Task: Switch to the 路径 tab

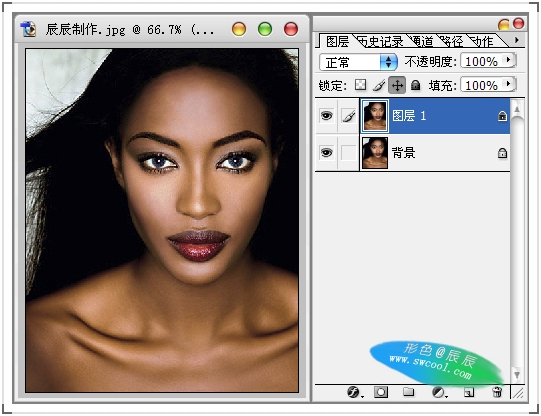Action: coord(452,42)
